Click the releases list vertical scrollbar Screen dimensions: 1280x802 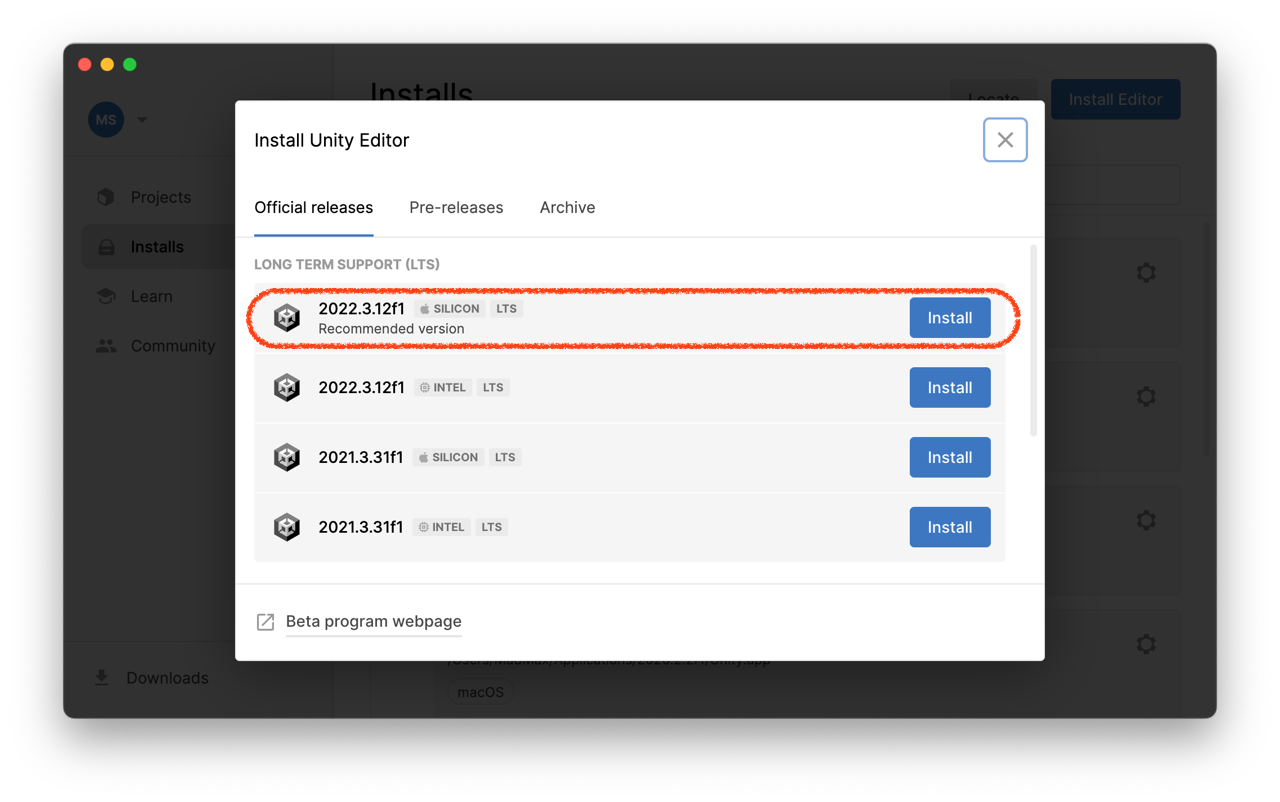(x=1033, y=340)
